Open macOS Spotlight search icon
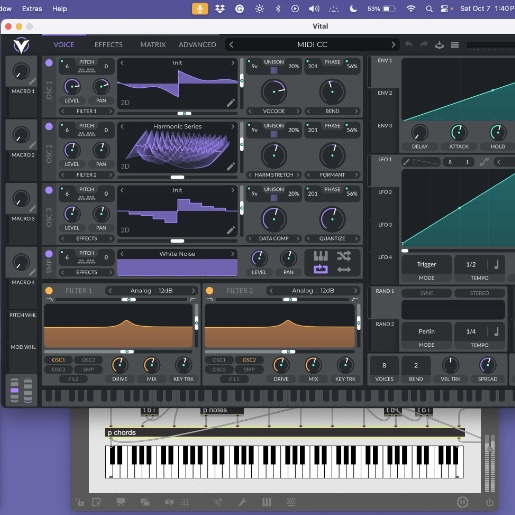Image resolution: width=515 pixels, height=515 pixels. (x=429, y=9)
